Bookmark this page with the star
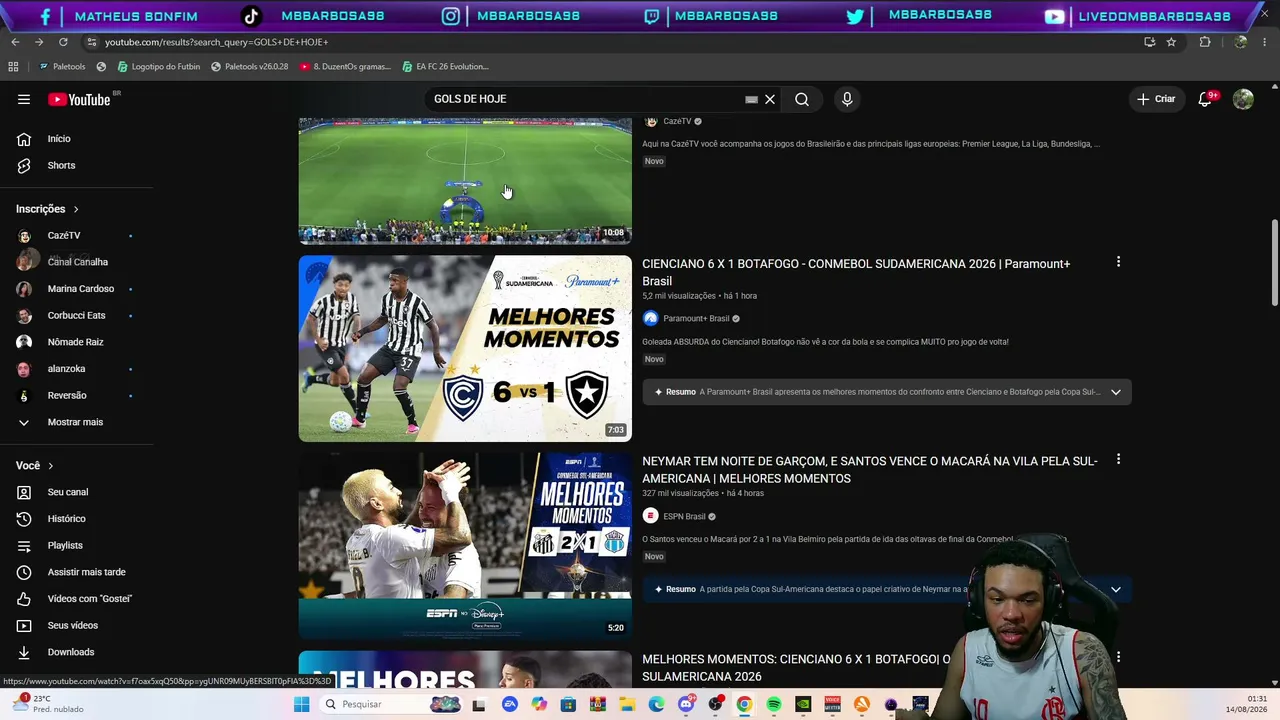Image resolution: width=1280 pixels, height=720 pixels. [1171, 42]
